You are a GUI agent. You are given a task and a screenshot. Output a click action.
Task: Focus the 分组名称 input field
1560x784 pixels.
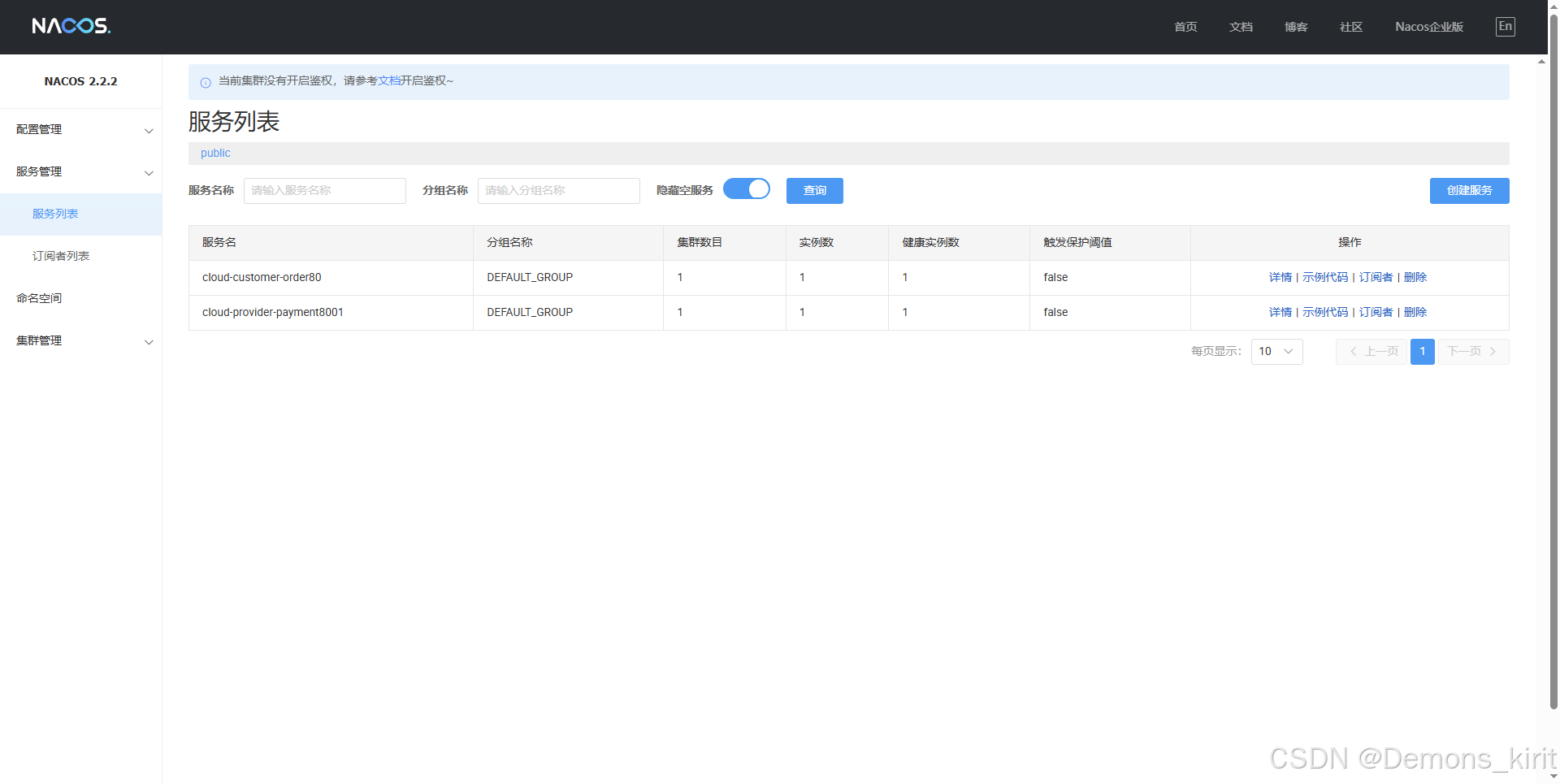[559, 191]
